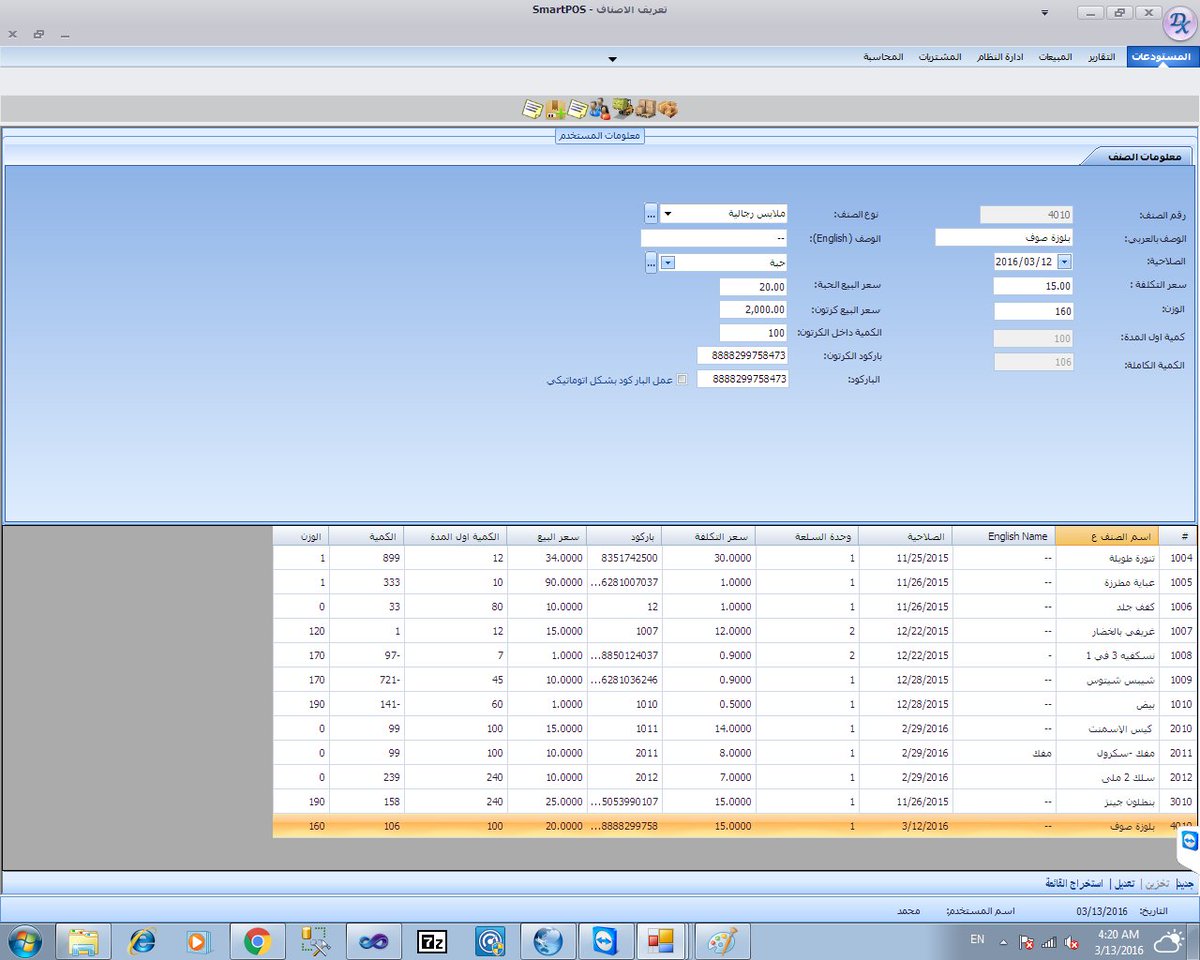Click the weather cloud tray icon

[x=1167, y=942]
